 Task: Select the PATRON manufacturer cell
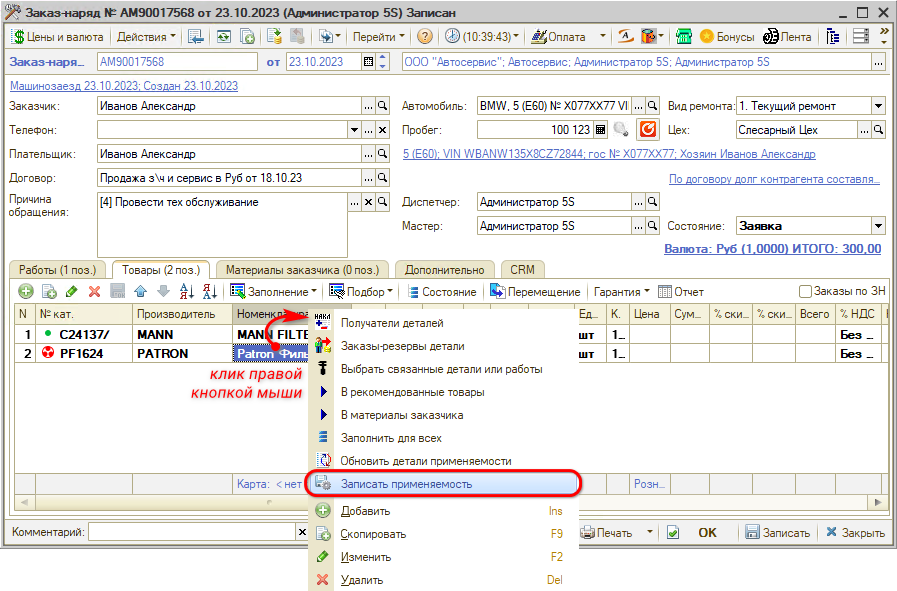[182, 354]
